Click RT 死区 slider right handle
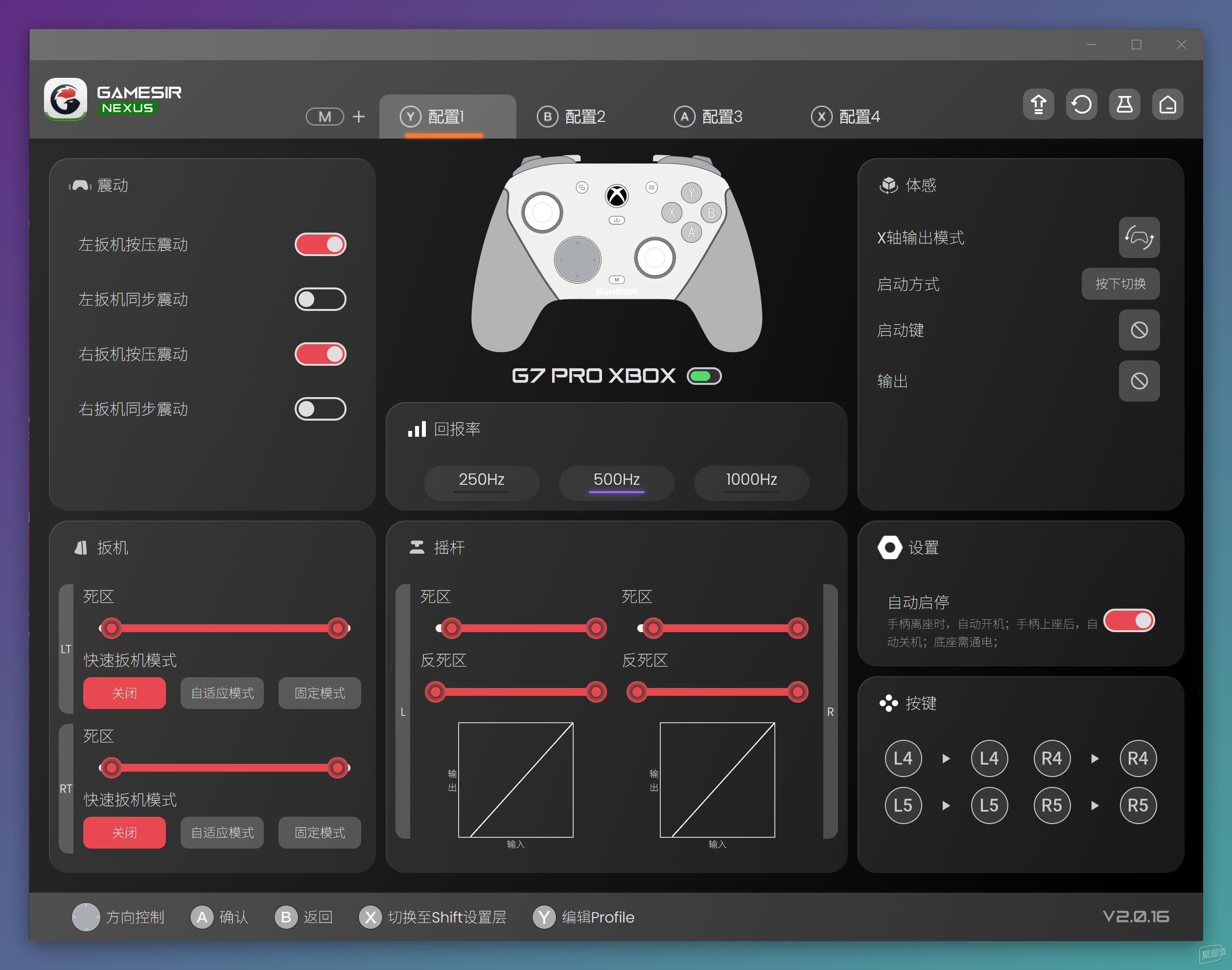This screenshot has height=970, width=1232. coord(338,768)
